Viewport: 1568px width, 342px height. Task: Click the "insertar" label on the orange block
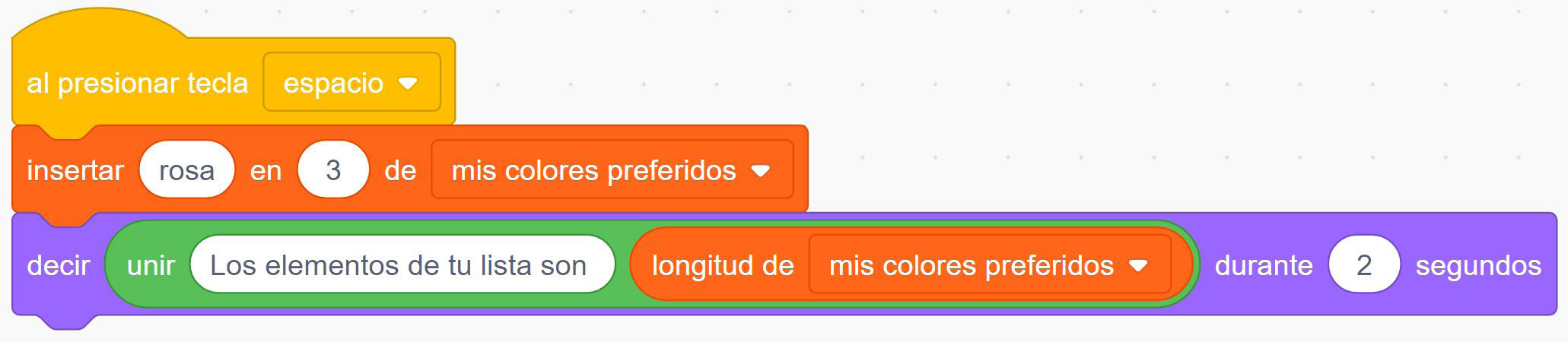click(x=75, y=170)
